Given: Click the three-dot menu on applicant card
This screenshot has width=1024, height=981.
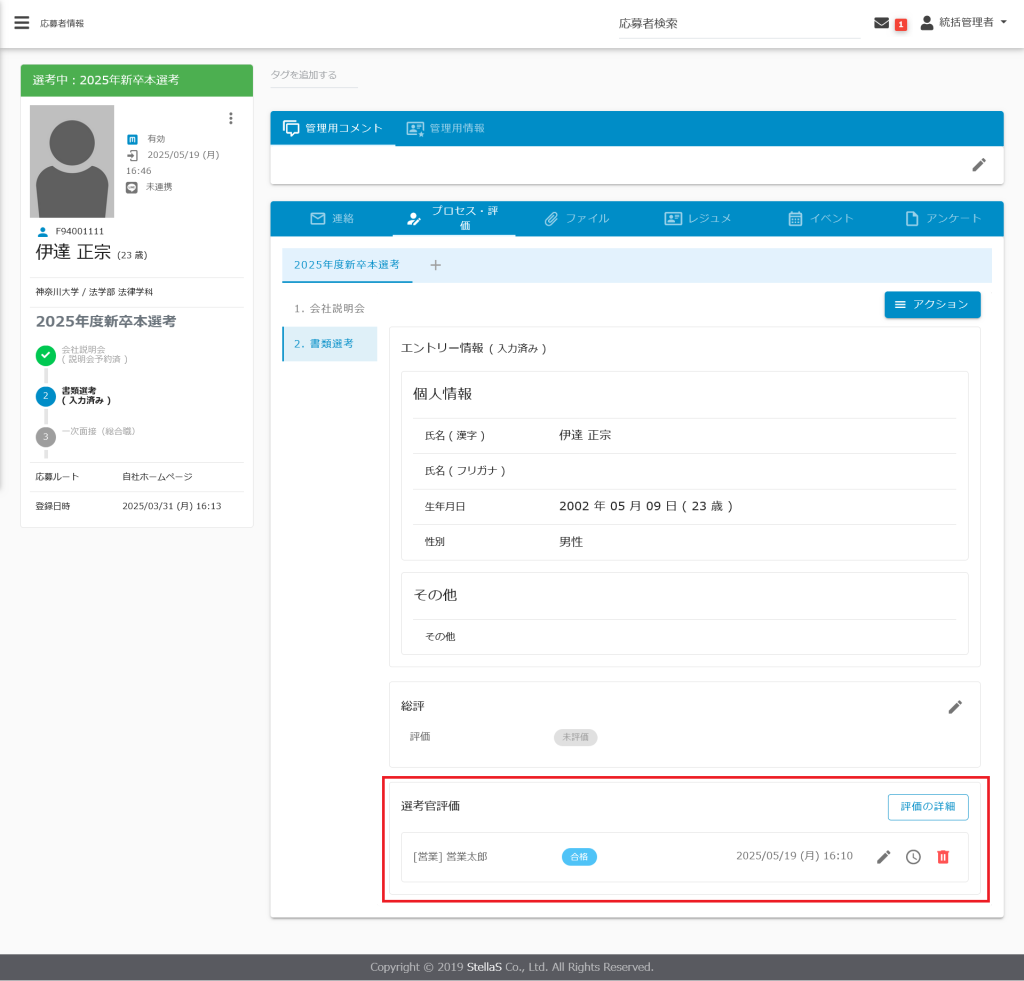Looking at the screenshot, I should click(231, 118).
